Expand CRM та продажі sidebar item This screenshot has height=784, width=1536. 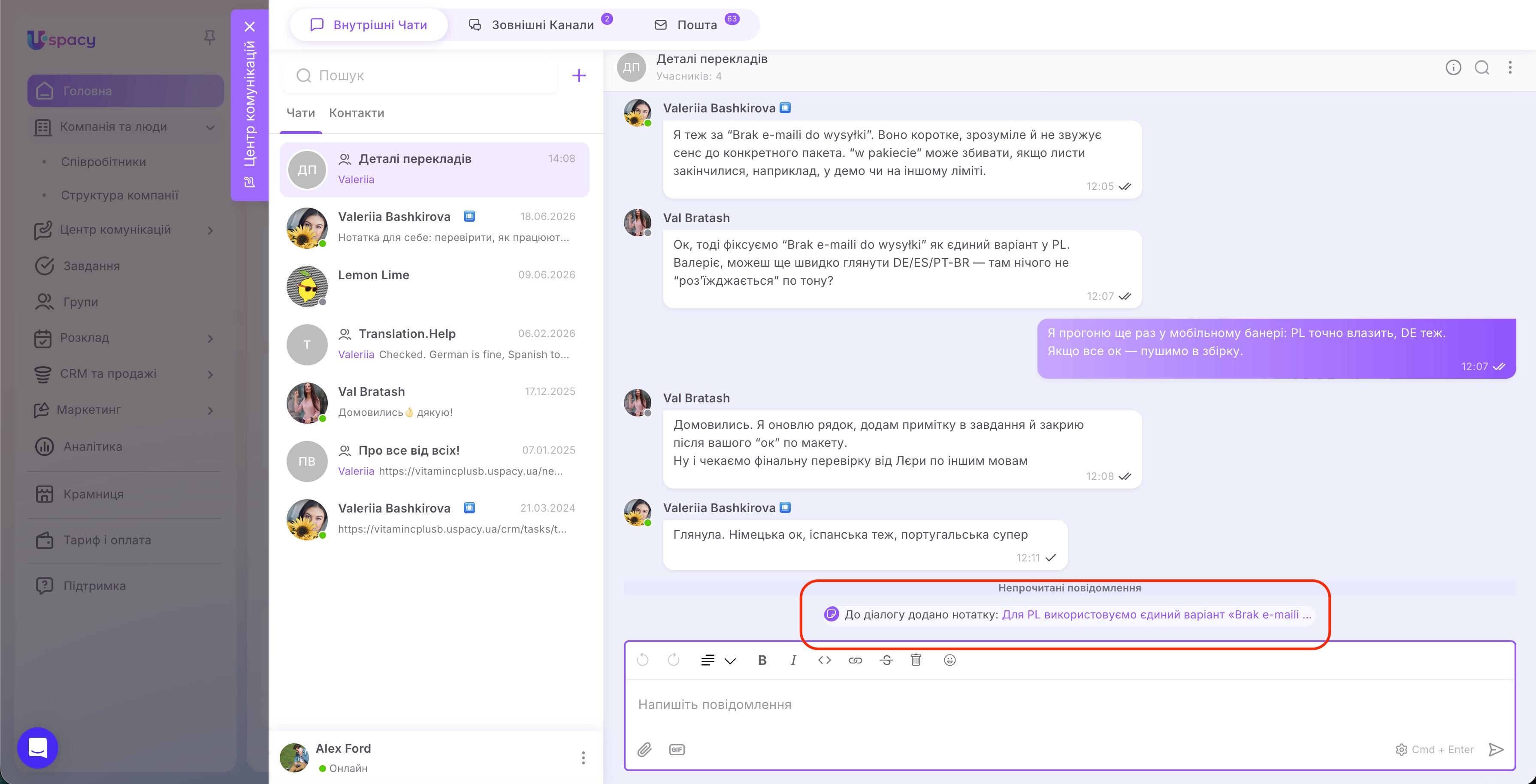[210, 374]
